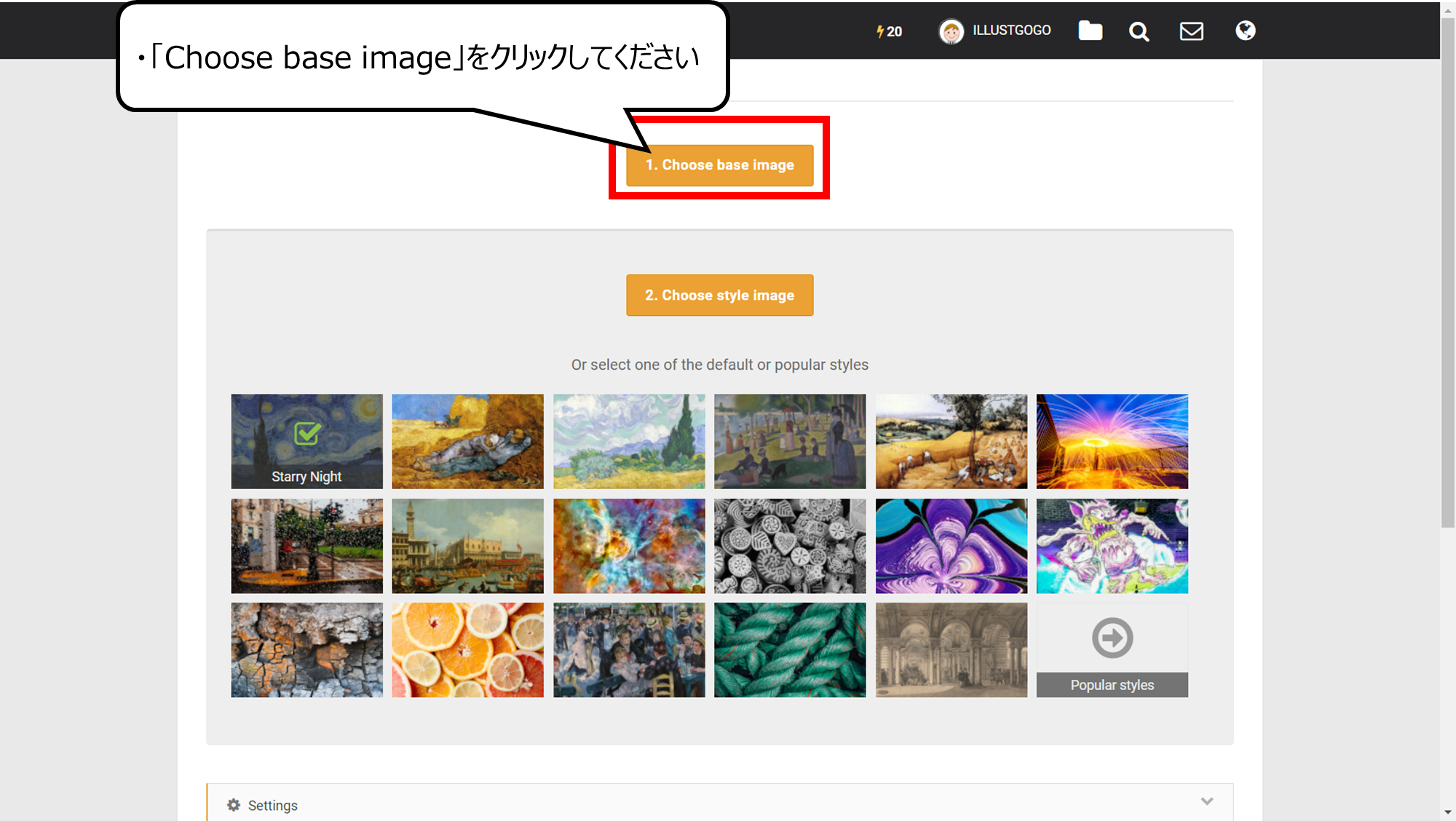Select the black-and-white carved stamps style

(x=790, y=546)
